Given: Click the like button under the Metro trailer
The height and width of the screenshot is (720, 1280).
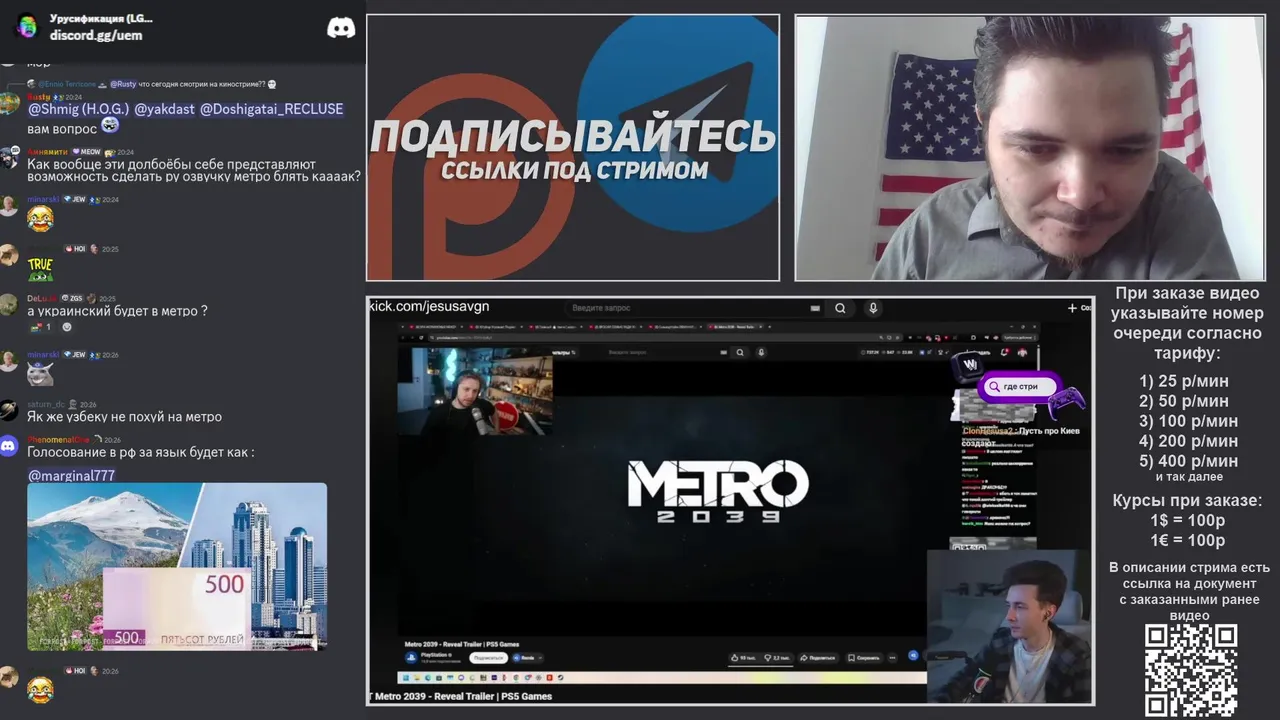Looking at the screenshot, I should click(745, 658).
